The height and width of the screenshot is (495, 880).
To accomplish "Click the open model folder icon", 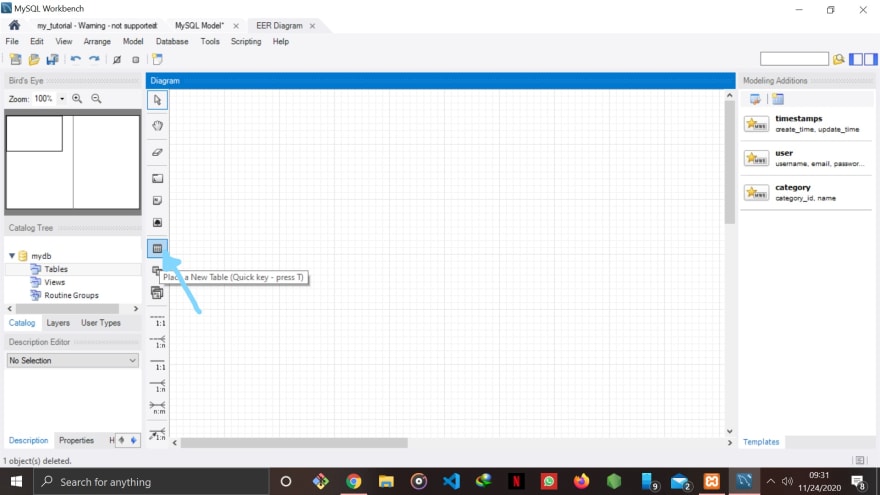I will coord(34,59).
